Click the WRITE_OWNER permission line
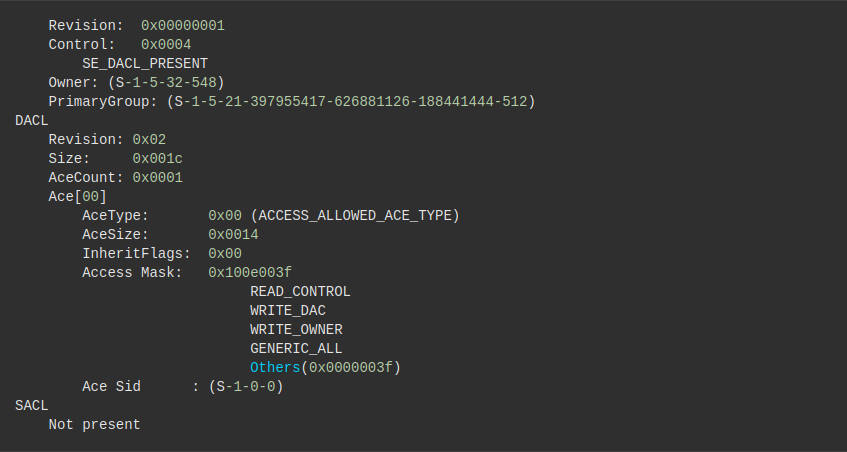This screenshot has width=847, height=452. coord(296,329)
